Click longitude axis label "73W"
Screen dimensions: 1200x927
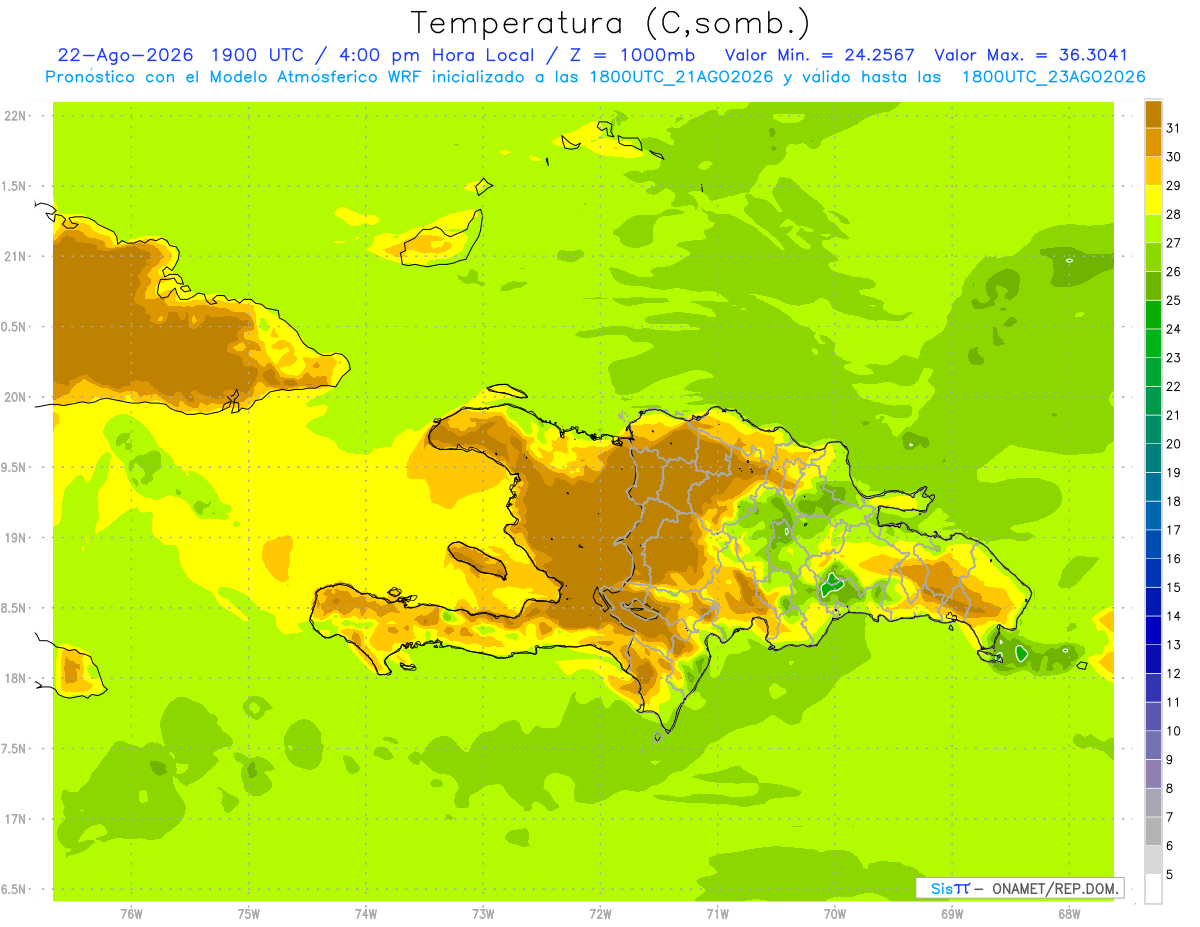point(483,914)
